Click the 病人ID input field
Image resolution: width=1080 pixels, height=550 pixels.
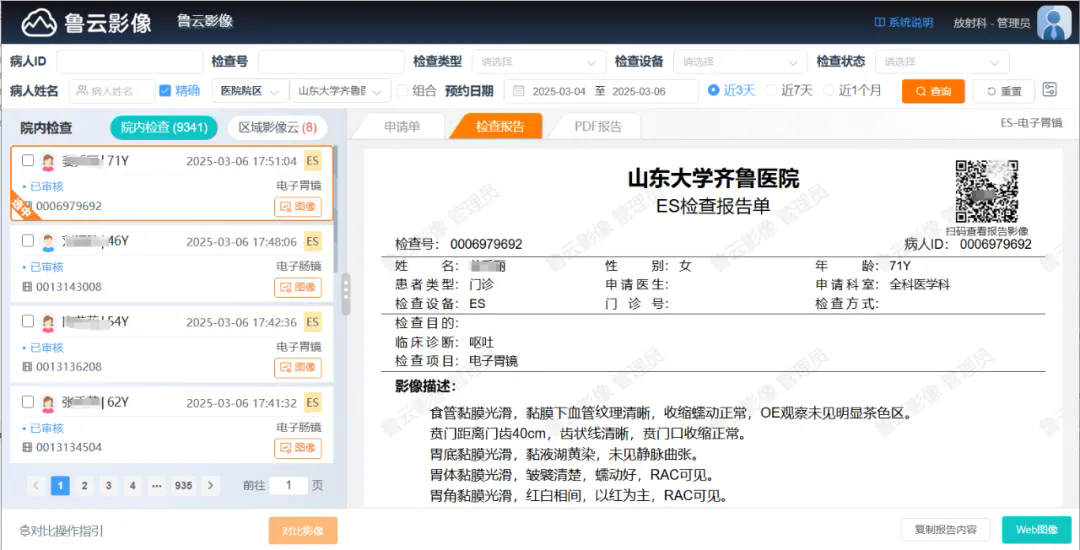pyautogui.click(x=129, y=62)
